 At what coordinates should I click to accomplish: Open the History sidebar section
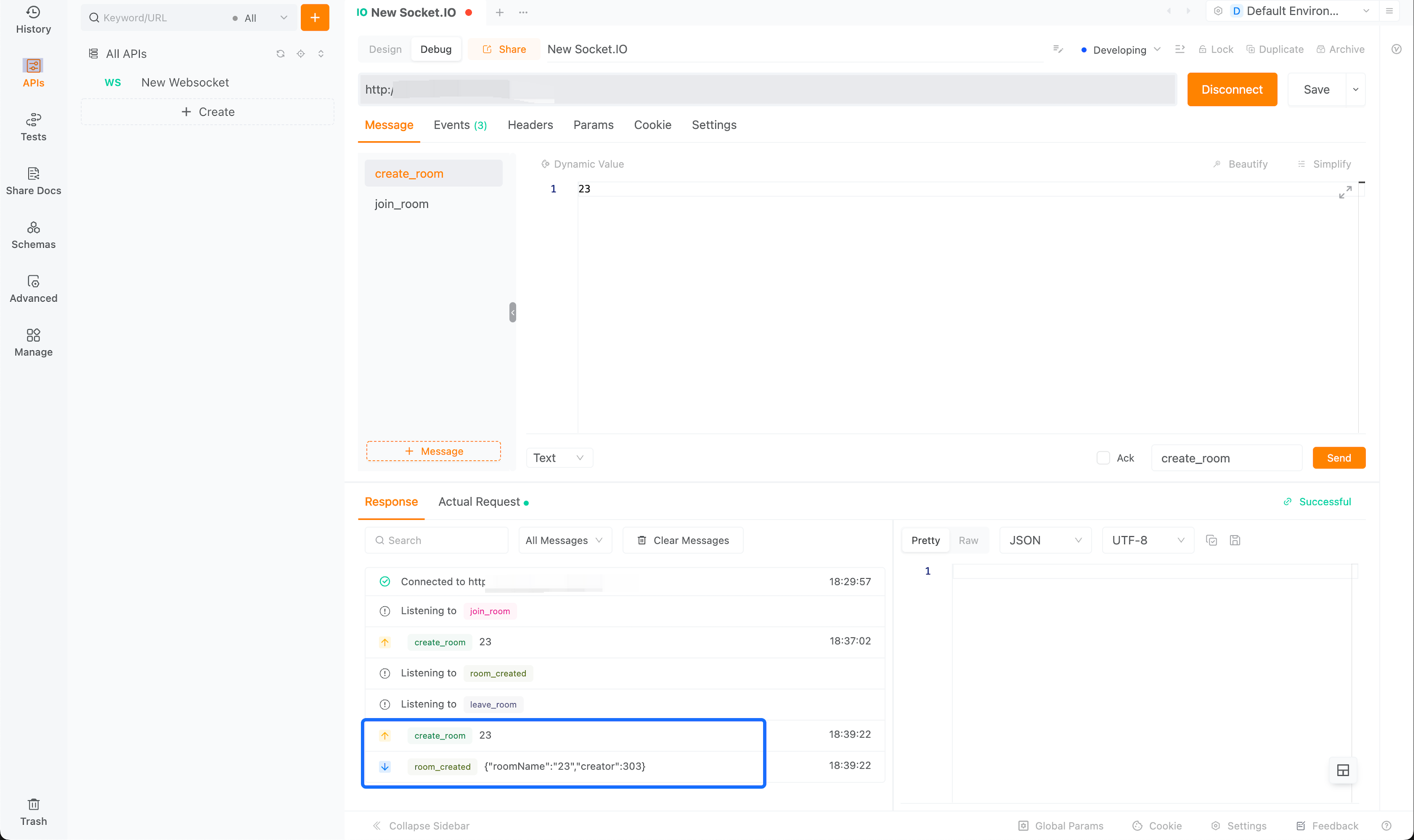[33, 20]
